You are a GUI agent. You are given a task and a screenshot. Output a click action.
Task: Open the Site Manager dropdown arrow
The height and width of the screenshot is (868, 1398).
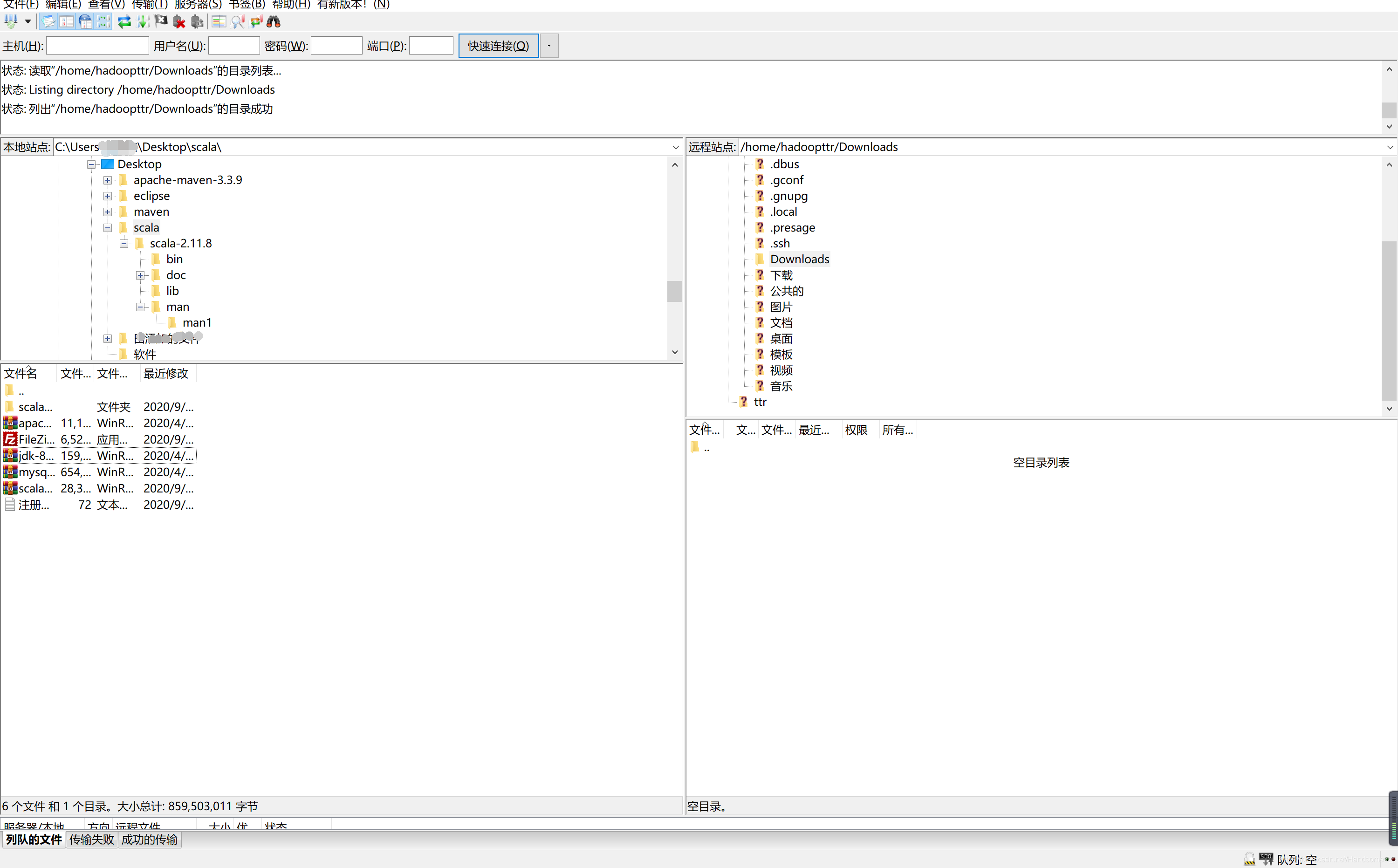pyautogui.click(x=27, y=22)
